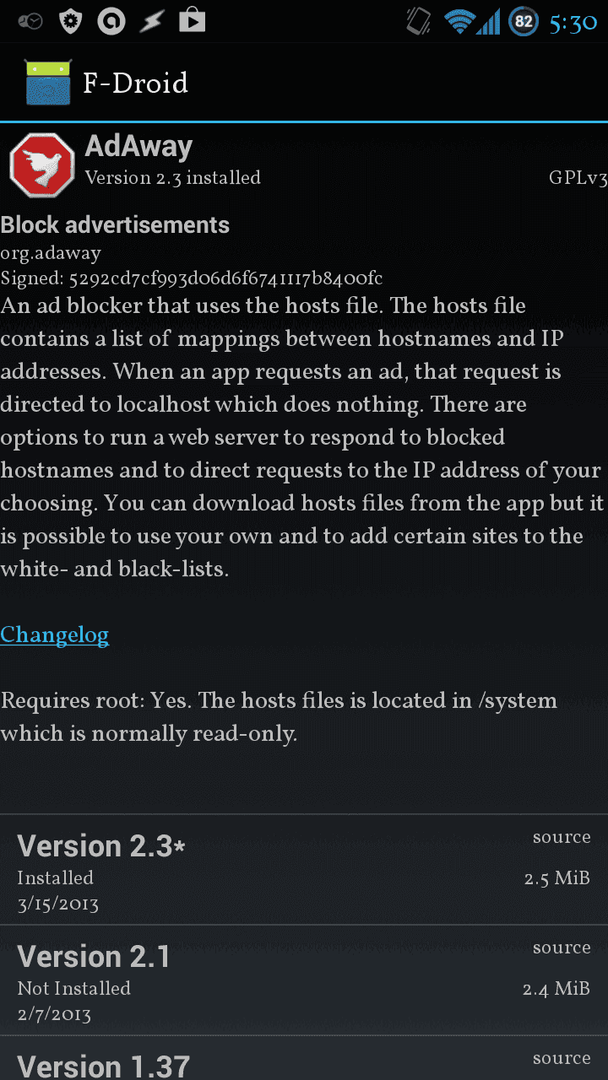The image size is (608, 1080).
Task: Tap the AdAway red stop-sign icon
Action: (42, 165)
